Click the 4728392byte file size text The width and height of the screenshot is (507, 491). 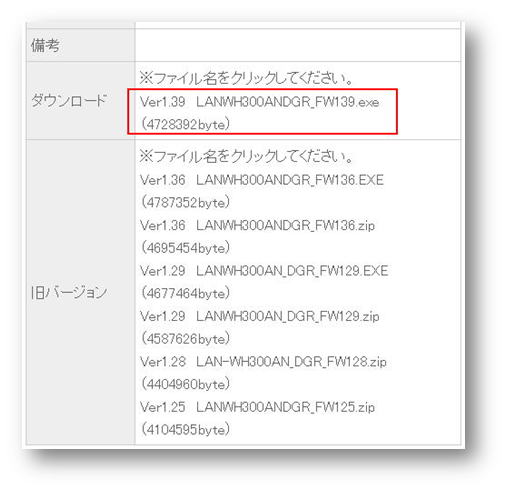tap(185, 124)
